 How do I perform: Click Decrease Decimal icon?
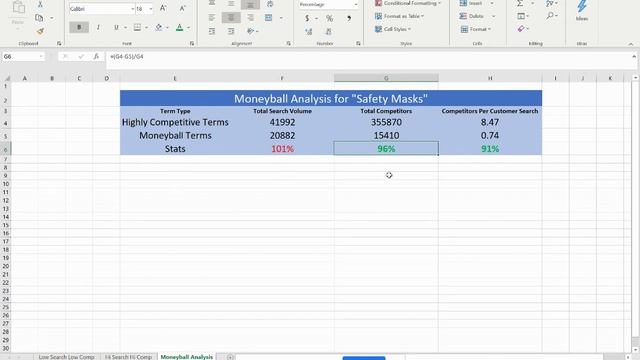(328, 31)
